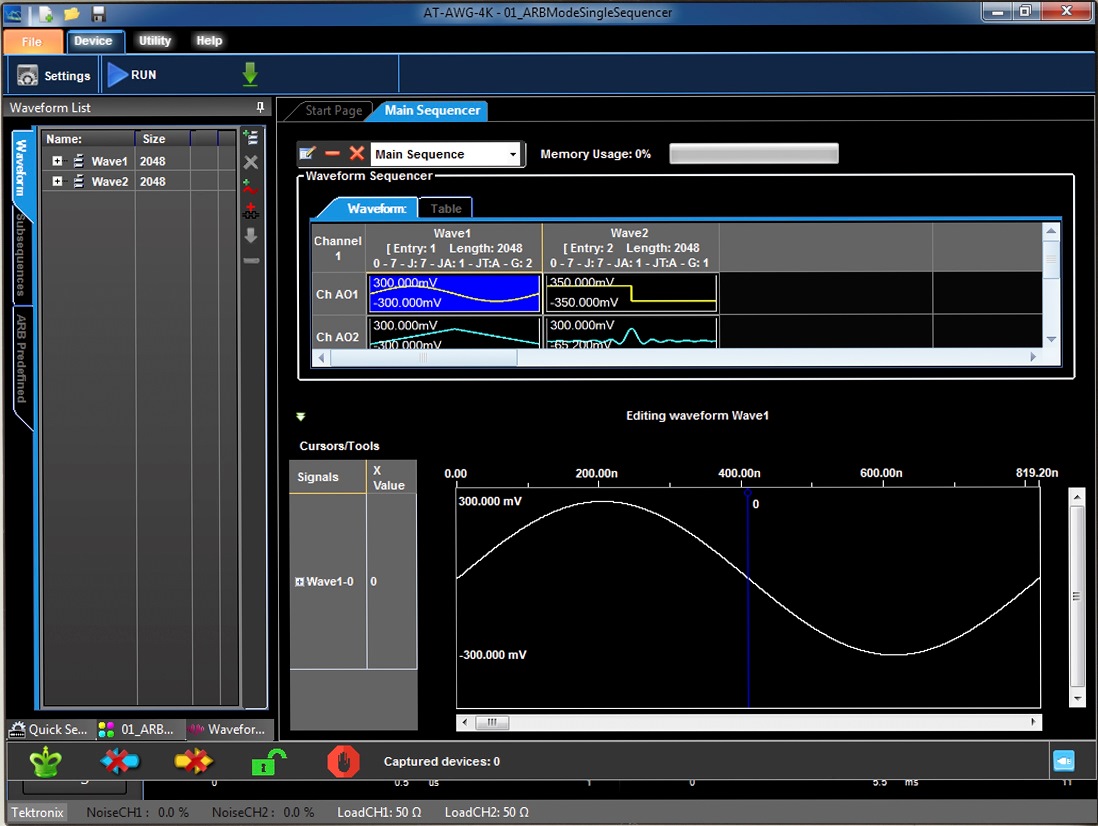Expand the Wave2 tree node
The height and width of the screenshot is (826, 1098).
pyautogui.click(x=57, y=181)
